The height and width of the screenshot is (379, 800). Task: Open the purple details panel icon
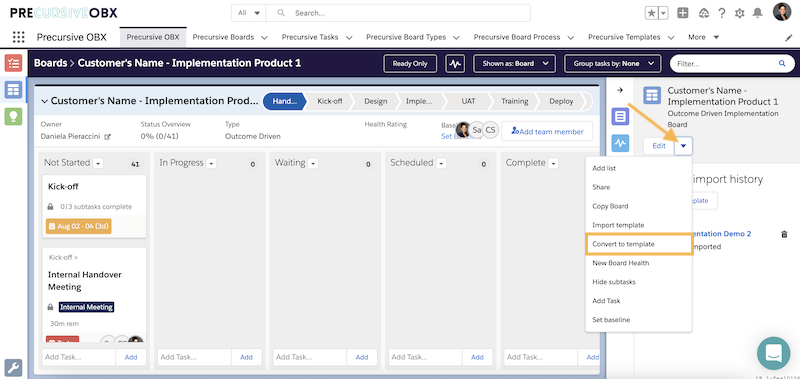click(620, 117)
